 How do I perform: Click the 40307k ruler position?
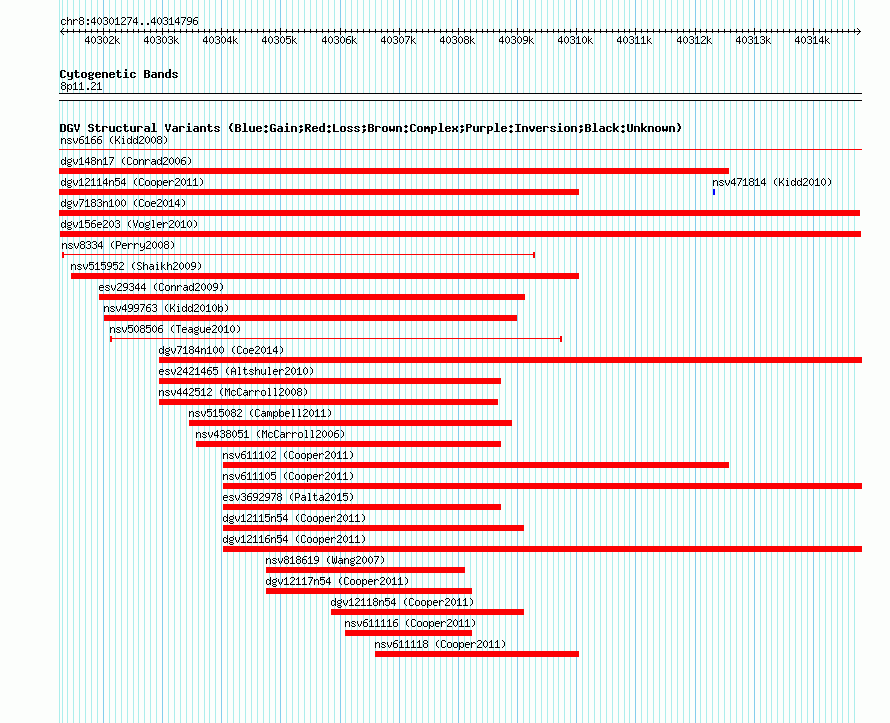(398, 40)
